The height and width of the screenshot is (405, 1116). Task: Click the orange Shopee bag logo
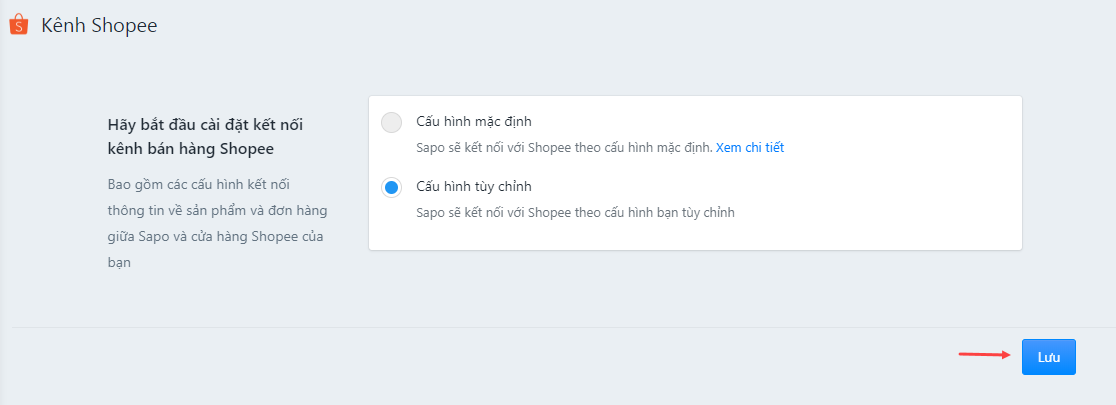point(19,26)
